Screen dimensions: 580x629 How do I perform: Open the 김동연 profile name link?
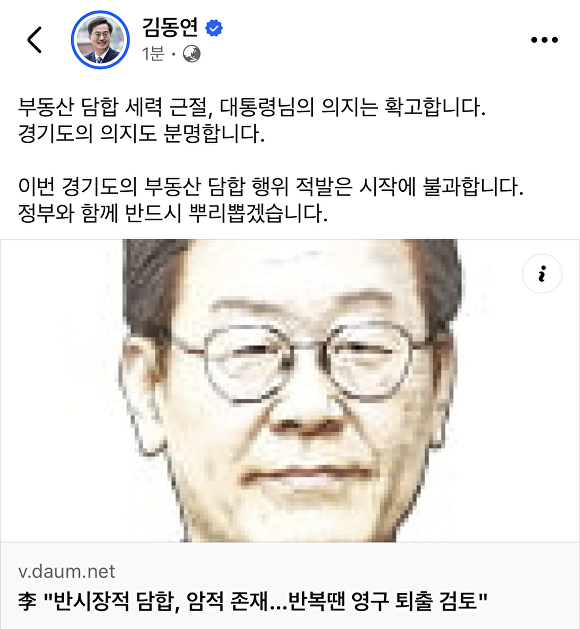[x=170, y=28]
